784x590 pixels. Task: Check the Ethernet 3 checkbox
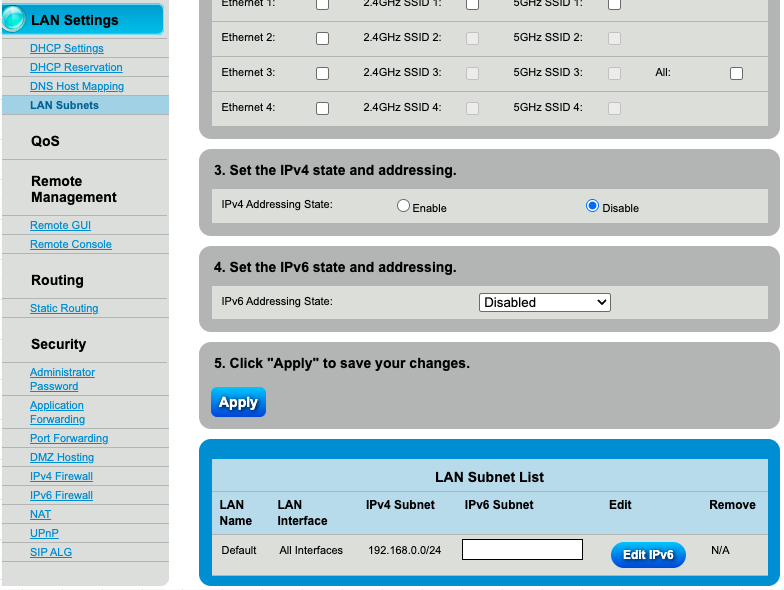pos(322,74)
